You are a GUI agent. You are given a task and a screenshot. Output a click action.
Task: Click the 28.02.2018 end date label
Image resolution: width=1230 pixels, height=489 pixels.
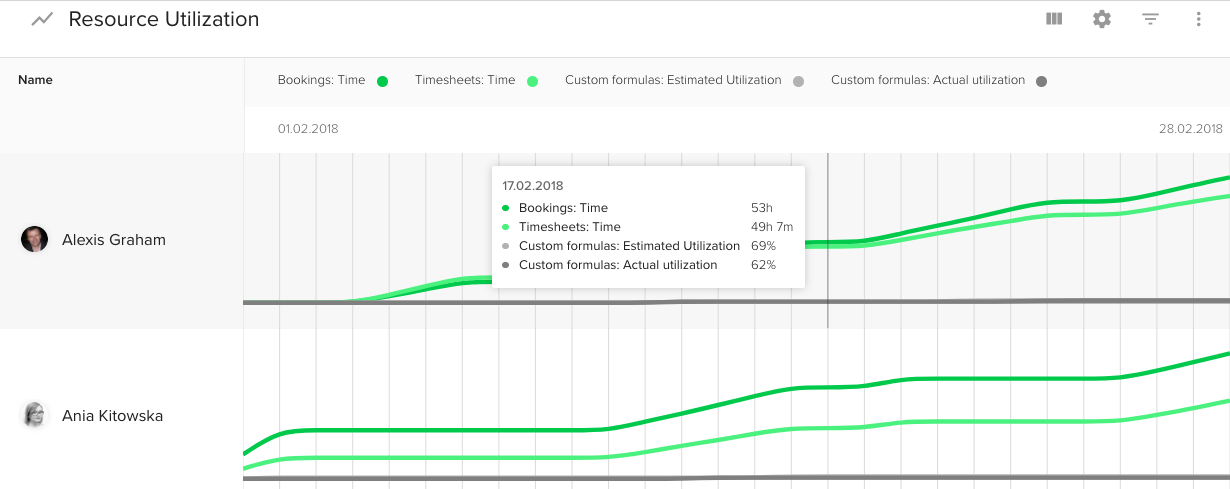[1191, 129]
